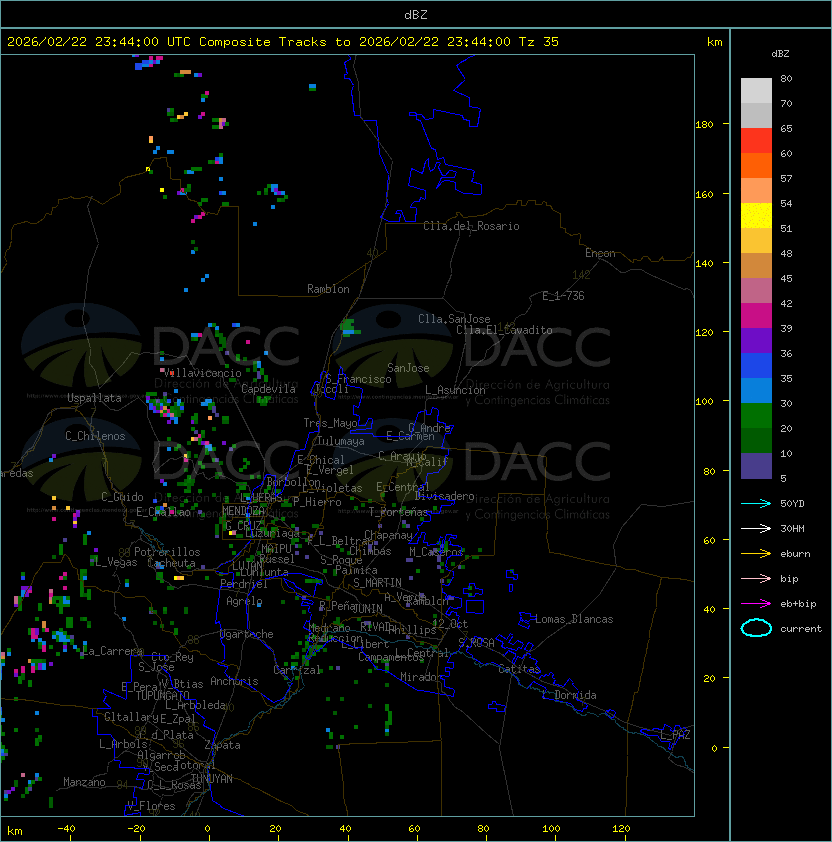
Task: Click the 'L_PAZ' map label
Action: (675, 735)
